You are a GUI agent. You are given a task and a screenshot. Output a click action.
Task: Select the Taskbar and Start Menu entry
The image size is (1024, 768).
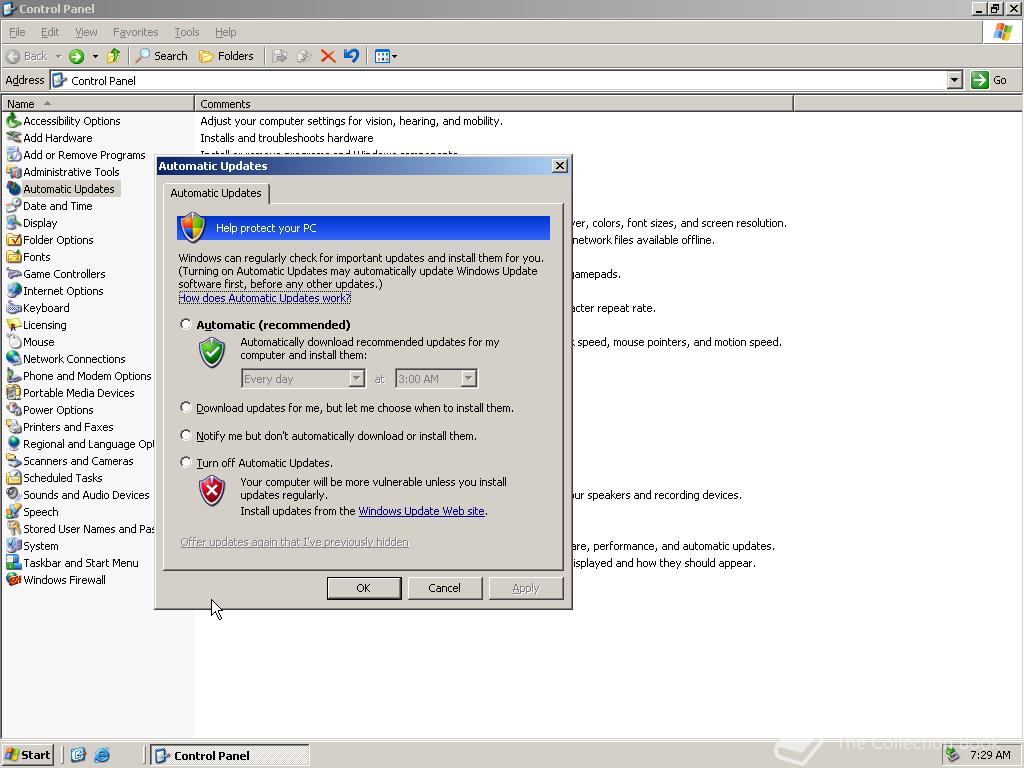pyautogui.click(x=72, y=562)
